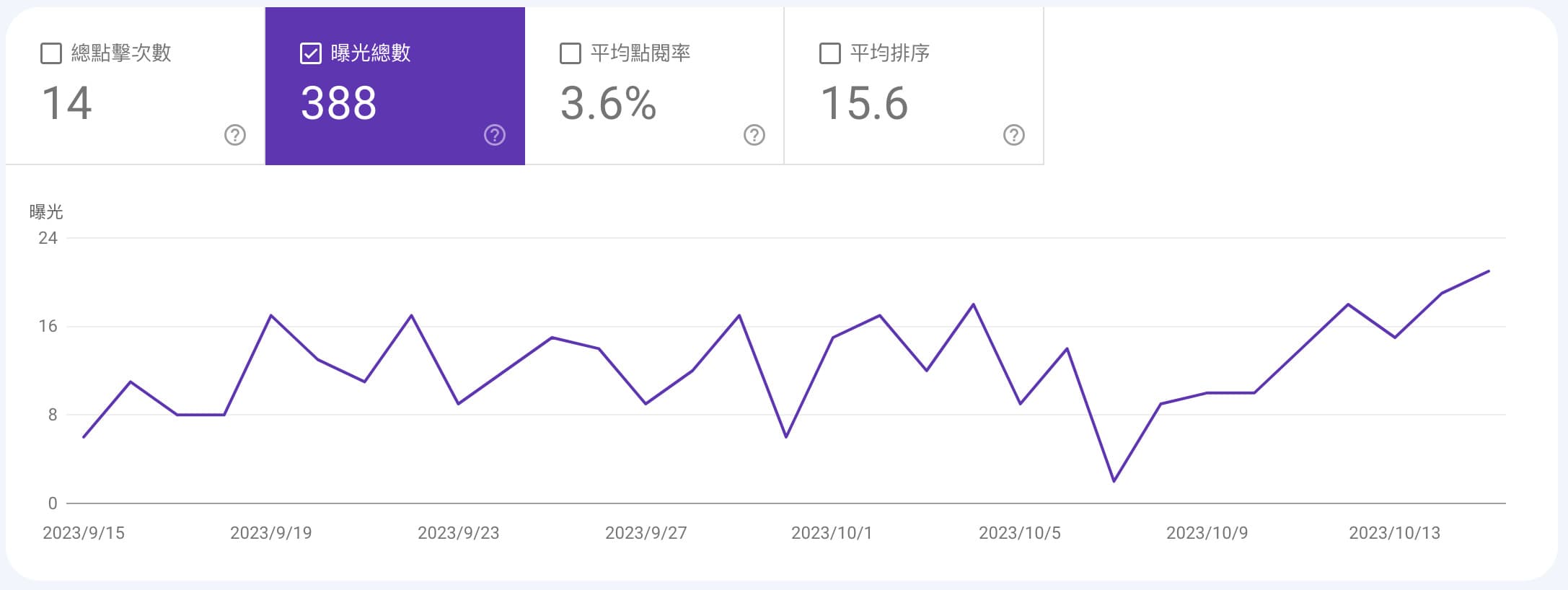1568x590 pixels.
Task: Click the date label 2023/10/1
Action: tap(832, 533)
